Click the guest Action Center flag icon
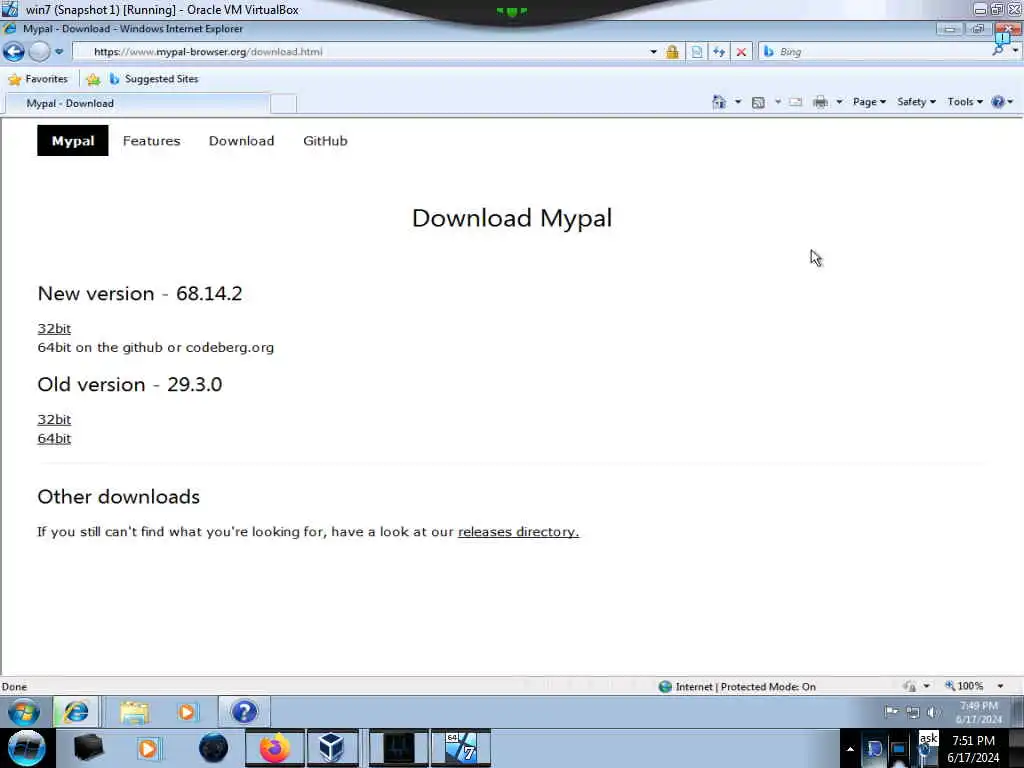Viewport: 1024px width, 768px height. coord(891,712)
